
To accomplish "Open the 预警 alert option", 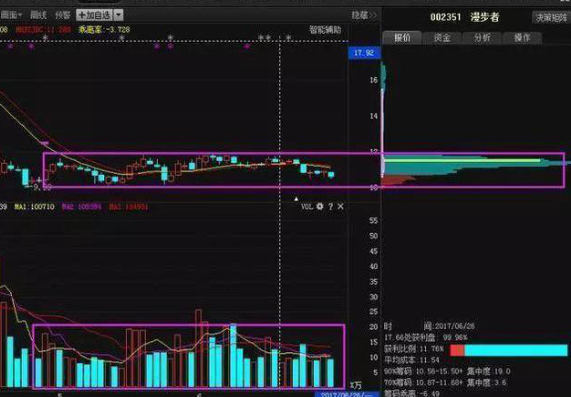I will (x=63, y=15).
